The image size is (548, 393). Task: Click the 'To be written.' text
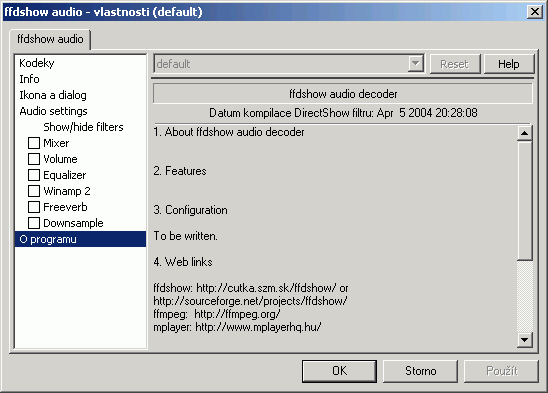tap(186, 236)
